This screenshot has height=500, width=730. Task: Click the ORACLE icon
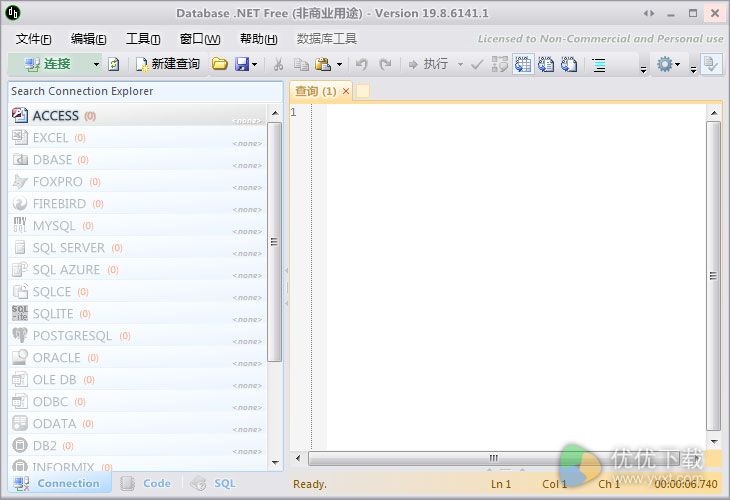tap(20, 357)
